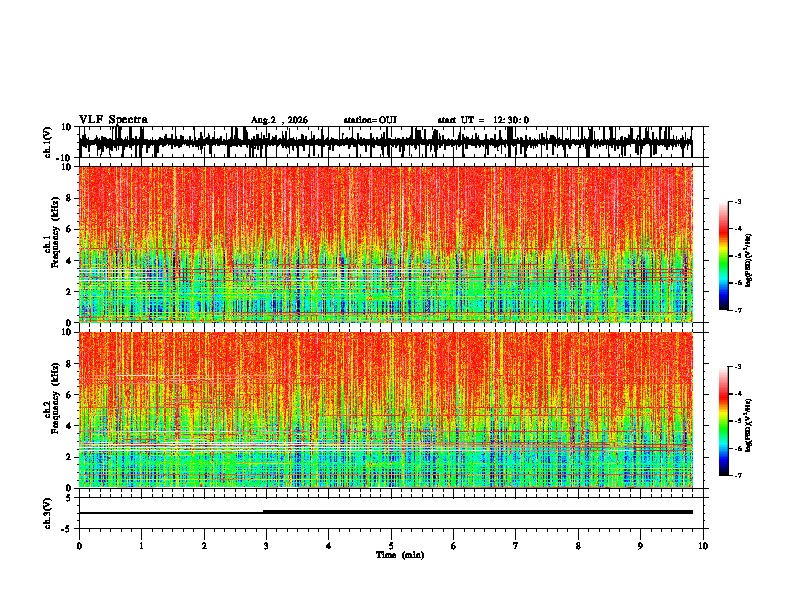Click the log(PSD) label beside ch.2 color bar

[749, 425]
